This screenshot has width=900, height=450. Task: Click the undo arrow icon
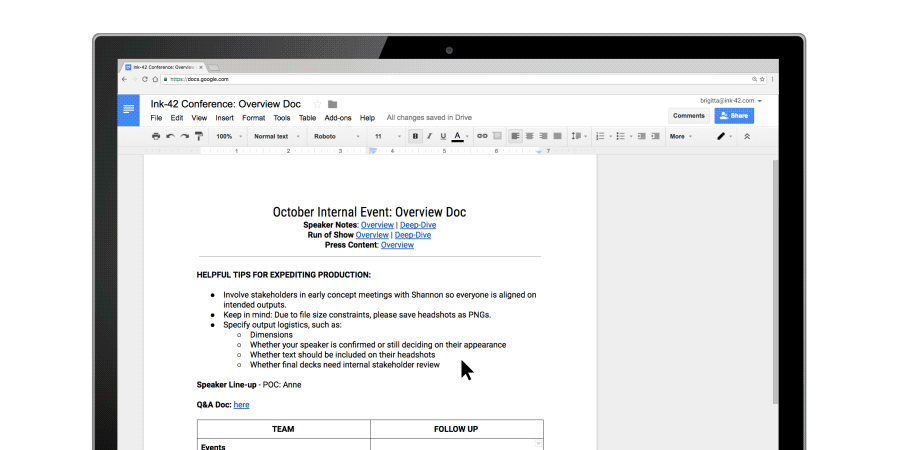[x=170, y=136]
